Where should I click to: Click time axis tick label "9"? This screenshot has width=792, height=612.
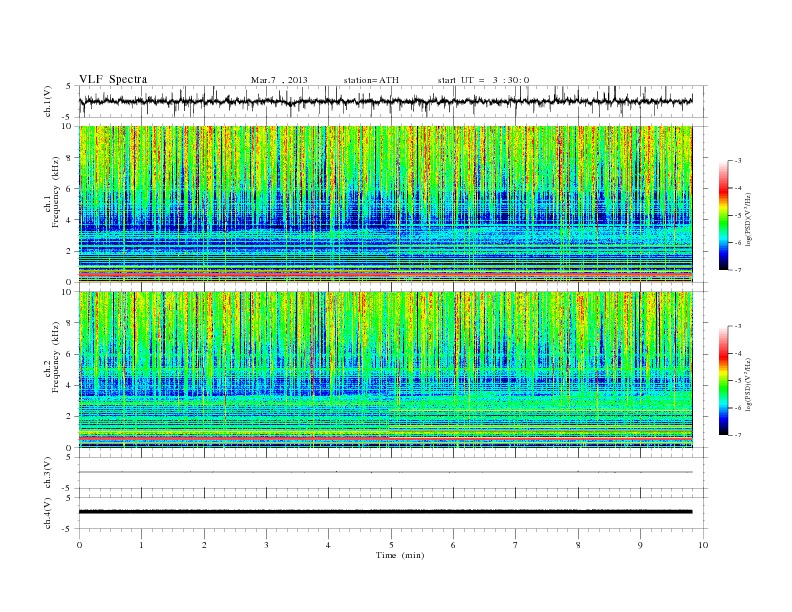point(640,545)
